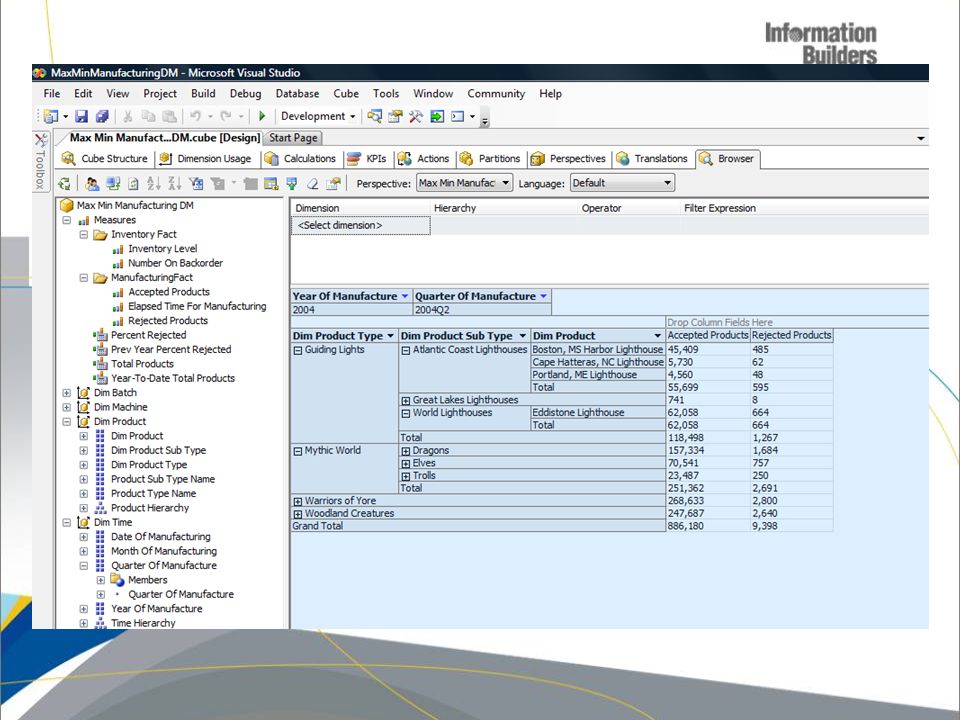
Task: Switch to the Dimension Usage tab
Action: (x=205, y=159)
